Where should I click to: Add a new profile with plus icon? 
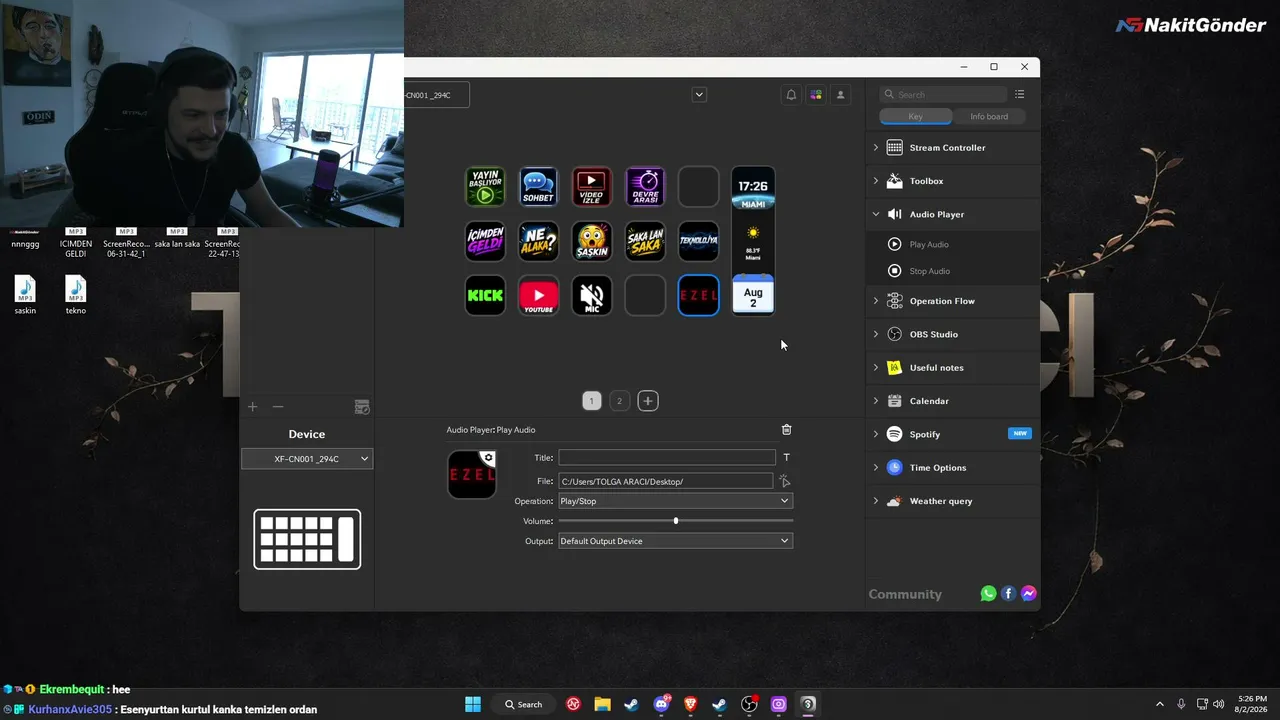(x=253, y=407)
